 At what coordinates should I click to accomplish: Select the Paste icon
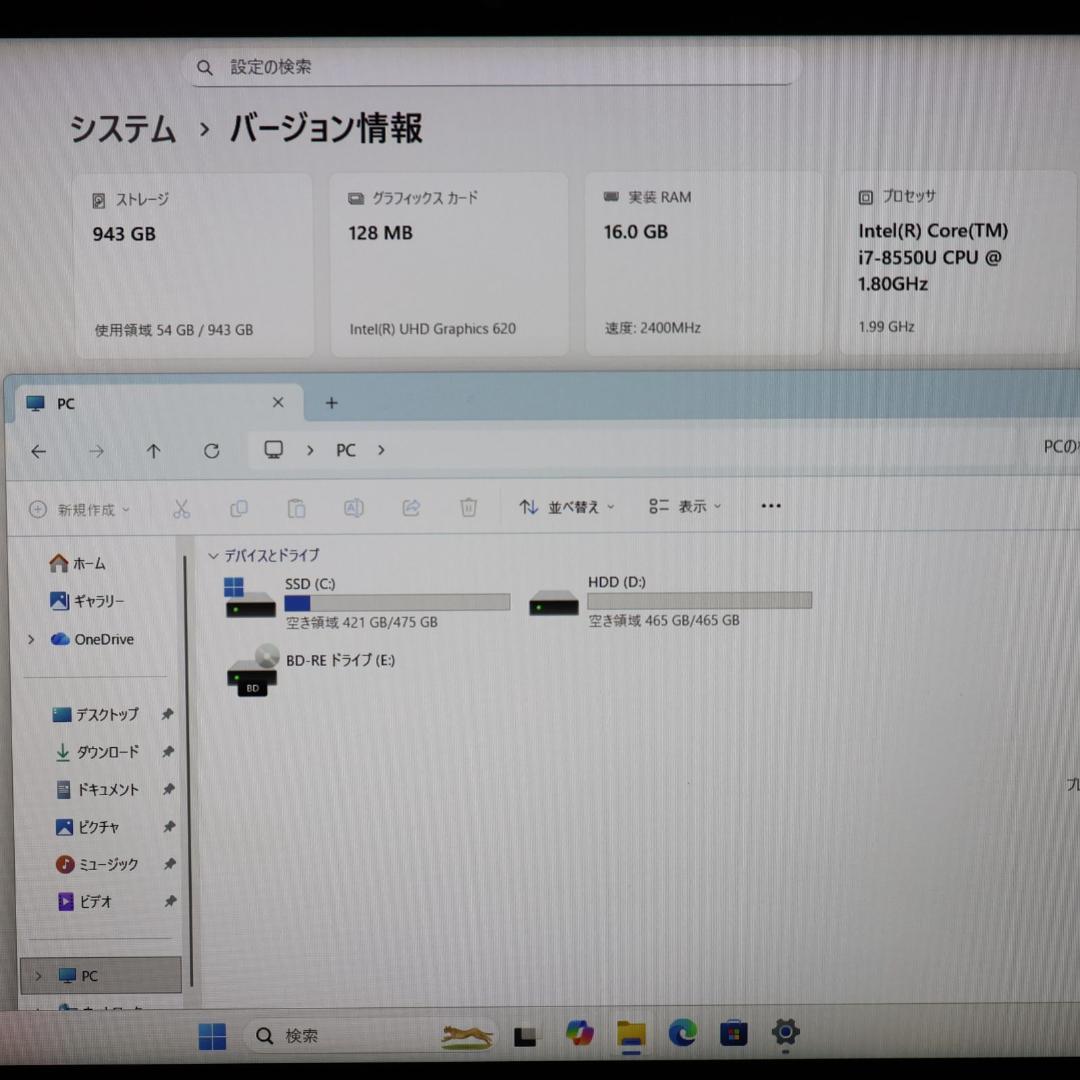pyautogui.click(x=296, y=507)
